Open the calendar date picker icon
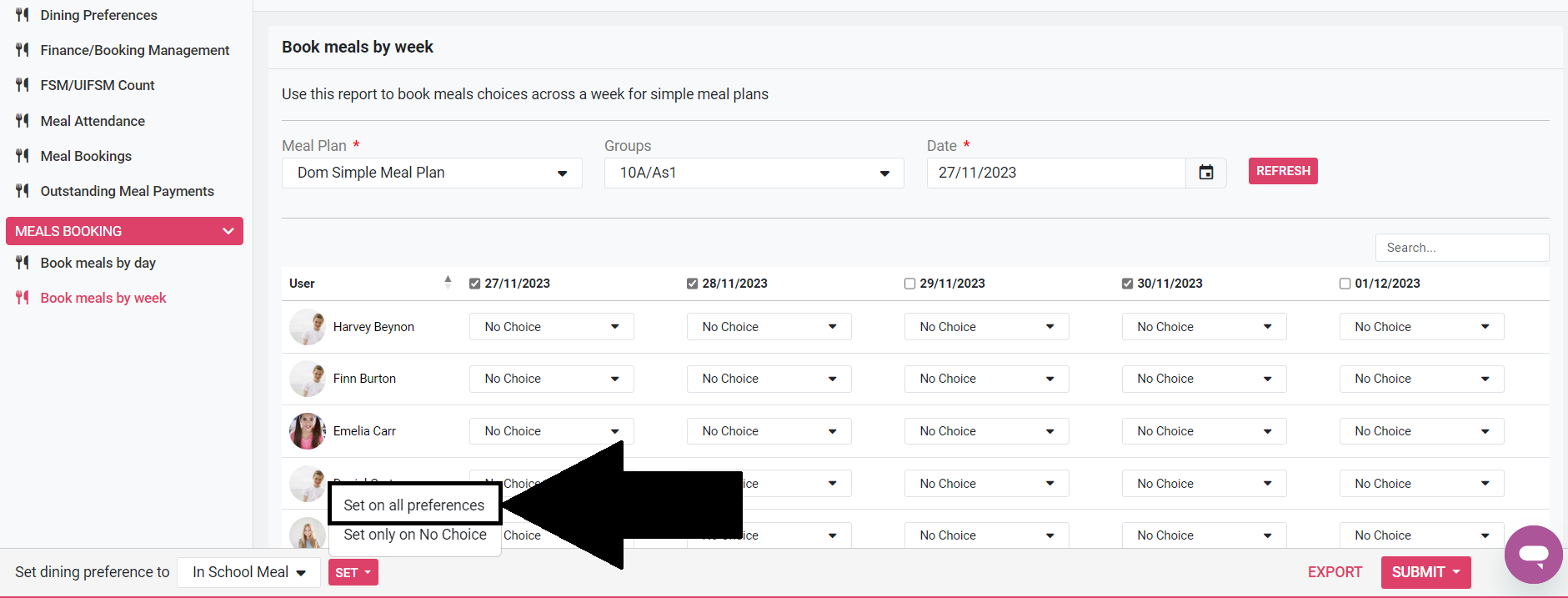1568x598 pixels. [1205, 173]
